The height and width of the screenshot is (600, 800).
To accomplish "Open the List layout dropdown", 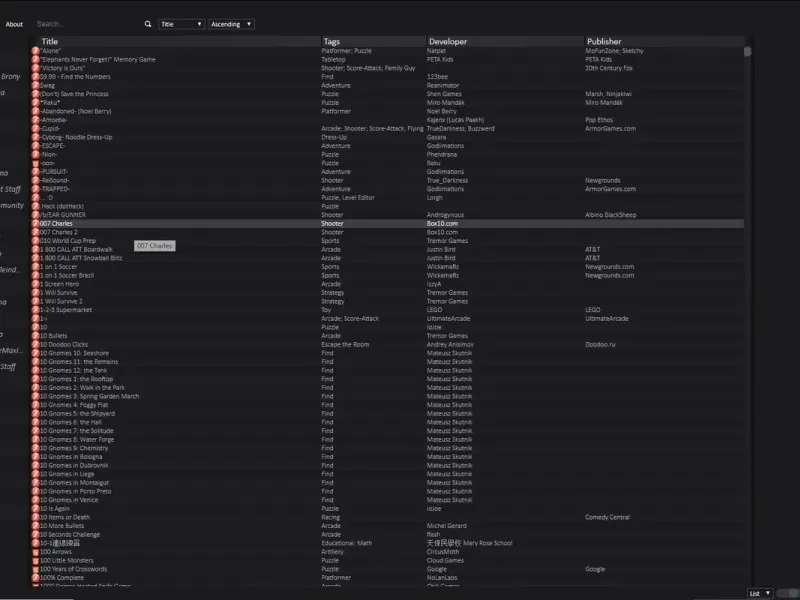I will [x=760, y=593].
